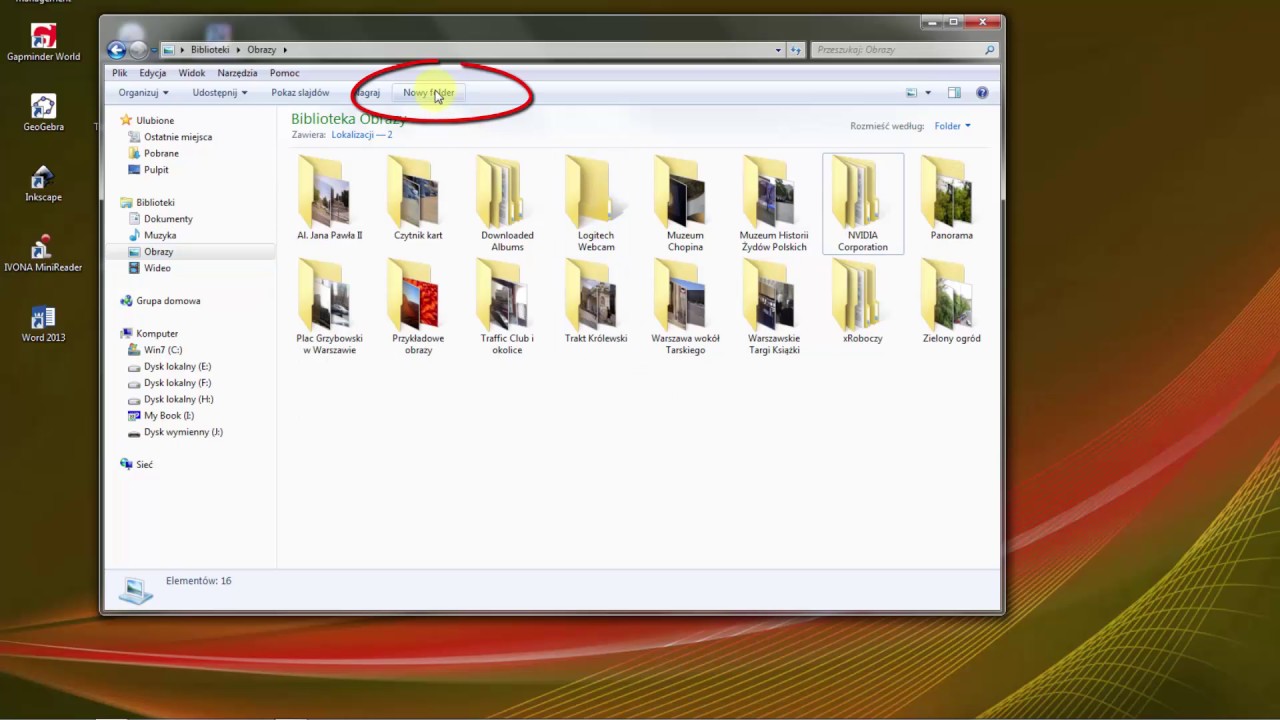The width and height of the screenshot is (1280, 720).
Task: Open the Downloaded Albums folder
Action: (x=507, y=204)
